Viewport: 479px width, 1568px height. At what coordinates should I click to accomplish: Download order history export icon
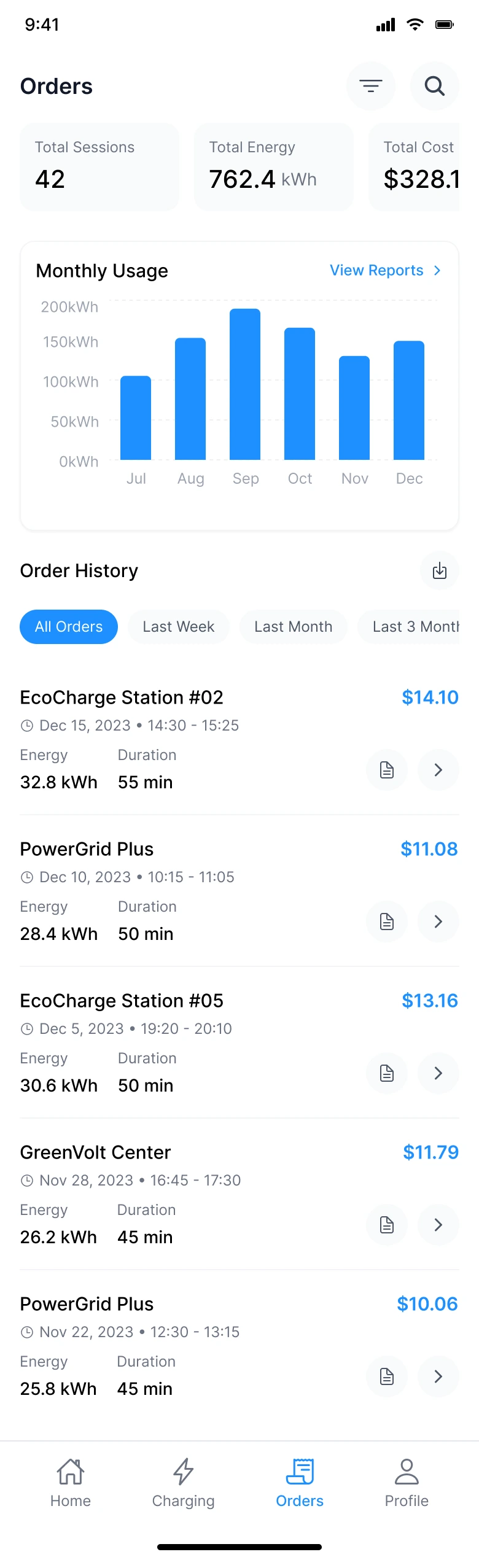pos(439,570)
